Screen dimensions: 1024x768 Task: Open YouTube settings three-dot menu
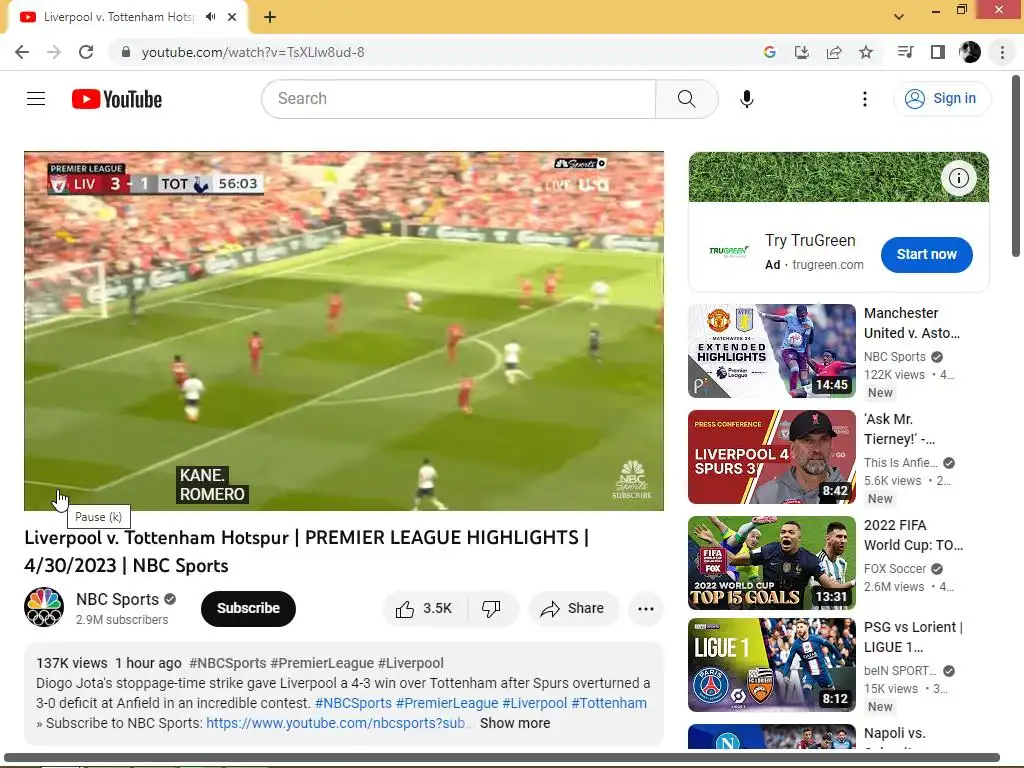tap(865, 99)
